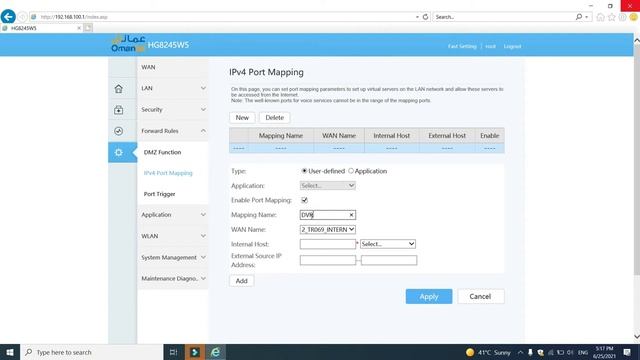The width and height of the screenshot is (640, 360).
Task: Select the empty mapping table row
Action: pyautogui.click(x=367, y=148)
